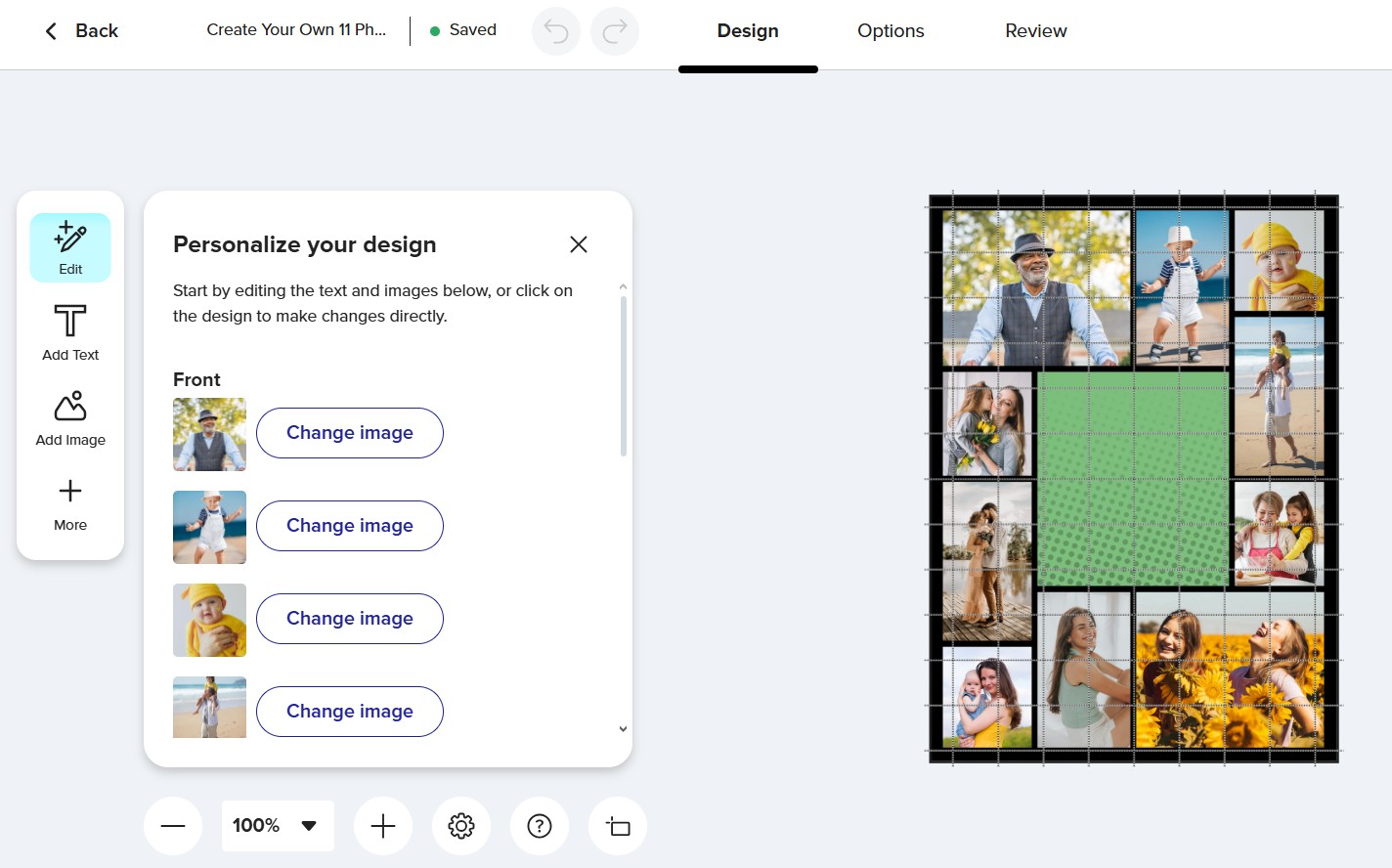Go Back to the previous page

[x=81, y=31]
